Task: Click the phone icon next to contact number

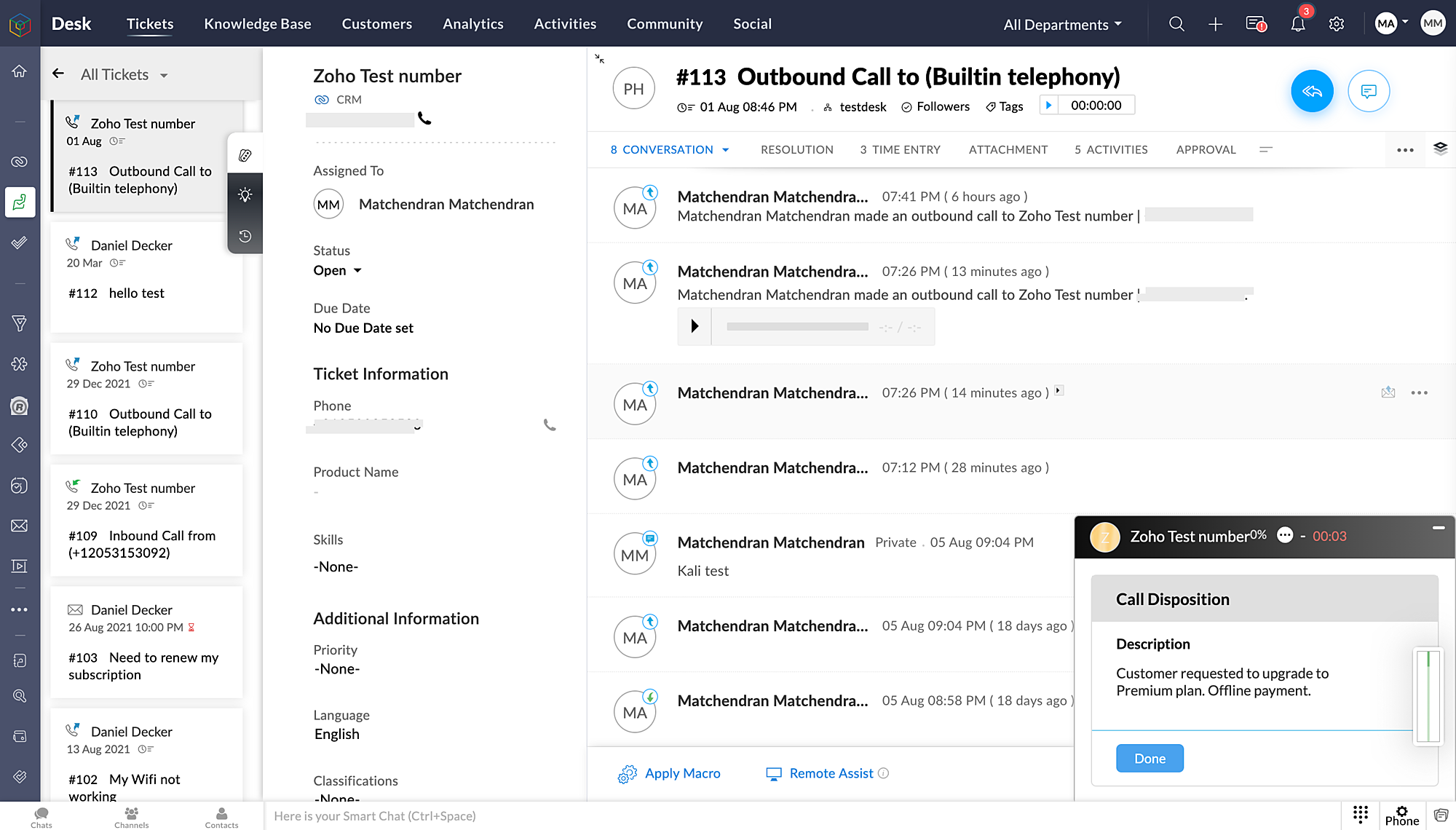Action: coord(424,118)
